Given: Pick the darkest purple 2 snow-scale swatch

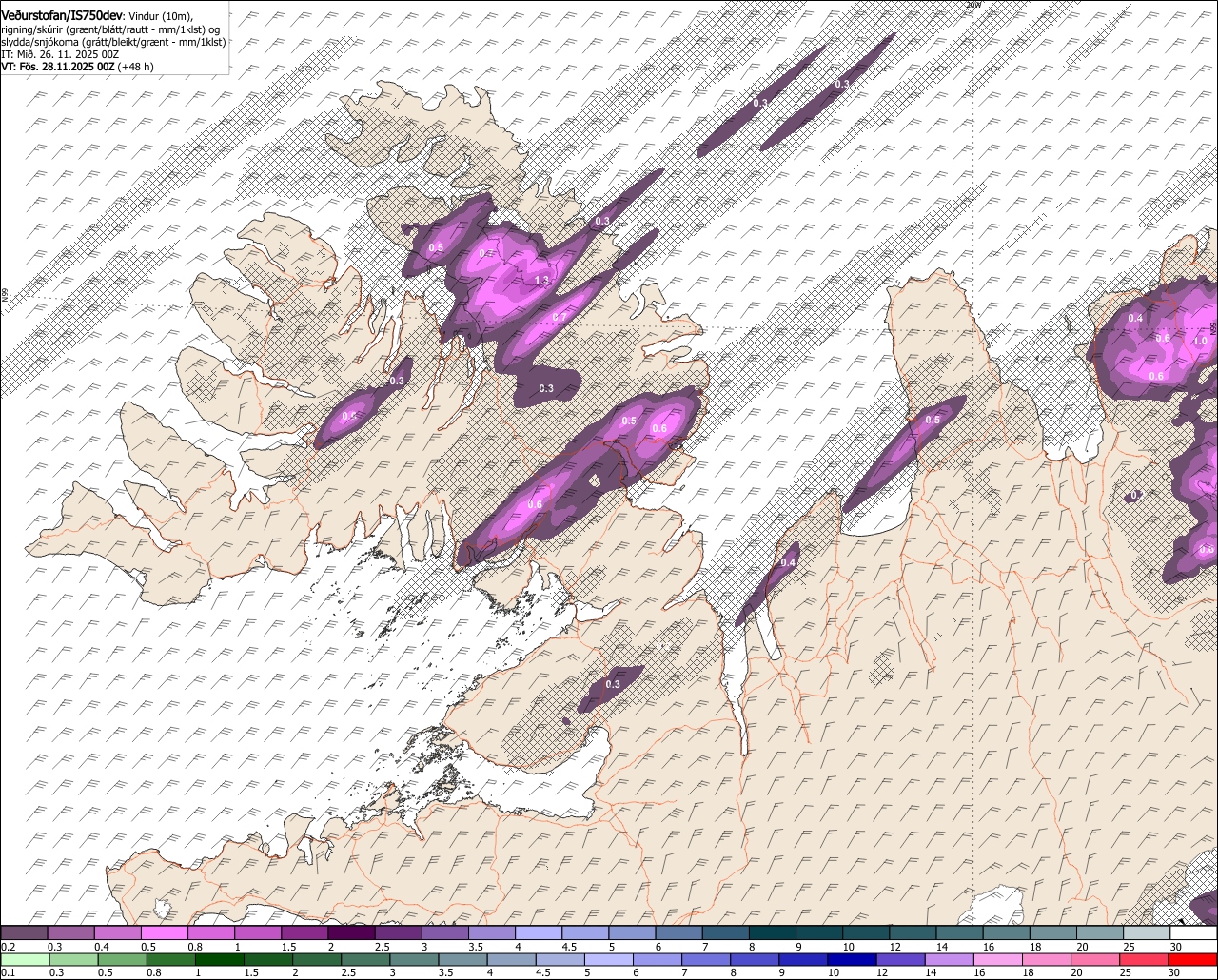Looking at the screenshot, I should coord(351,932).
